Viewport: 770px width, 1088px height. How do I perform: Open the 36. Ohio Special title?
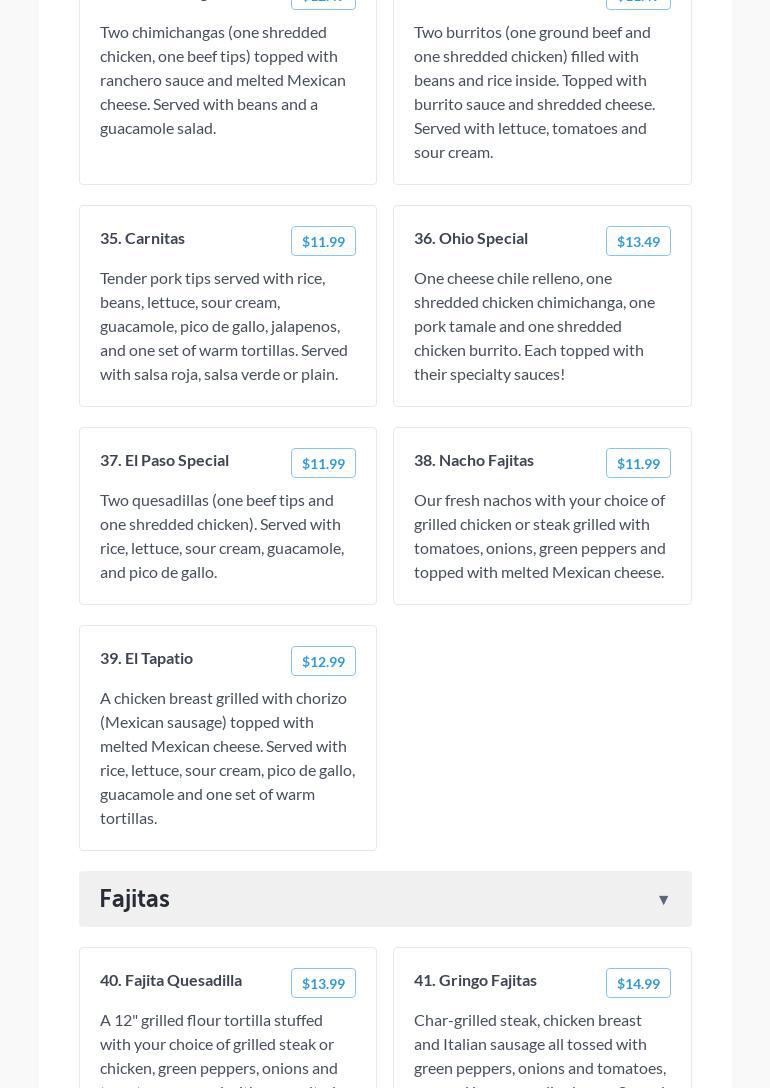(471, 238)
